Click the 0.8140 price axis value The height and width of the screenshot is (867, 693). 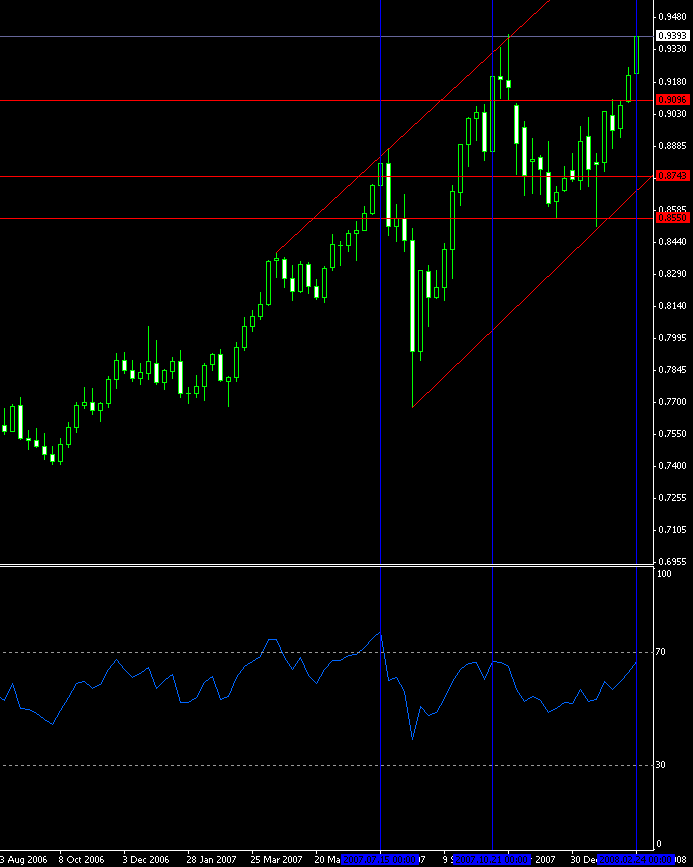[672, 306]
